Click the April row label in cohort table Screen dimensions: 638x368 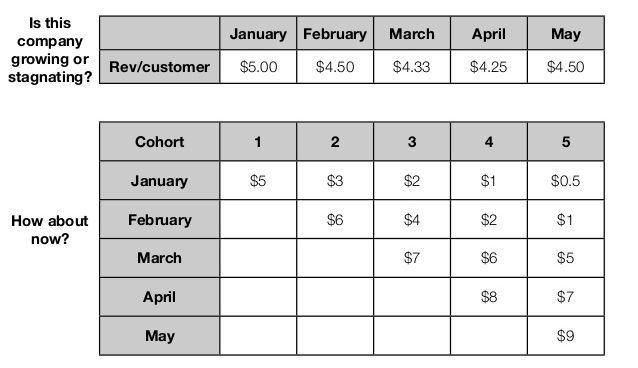[x=160, y=297]
